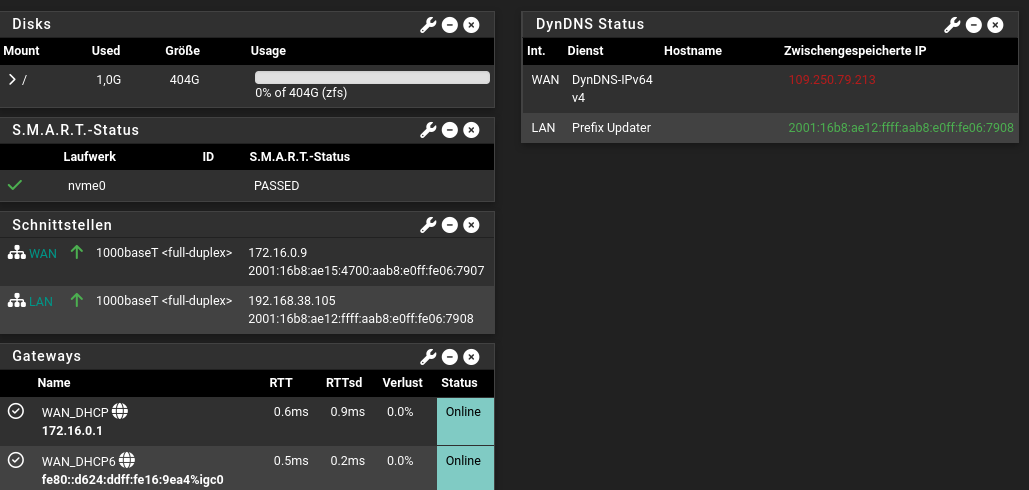Click green checkmark for nvme0 drive
Screen dimensions: 1029x490
[x=15, y=185]
